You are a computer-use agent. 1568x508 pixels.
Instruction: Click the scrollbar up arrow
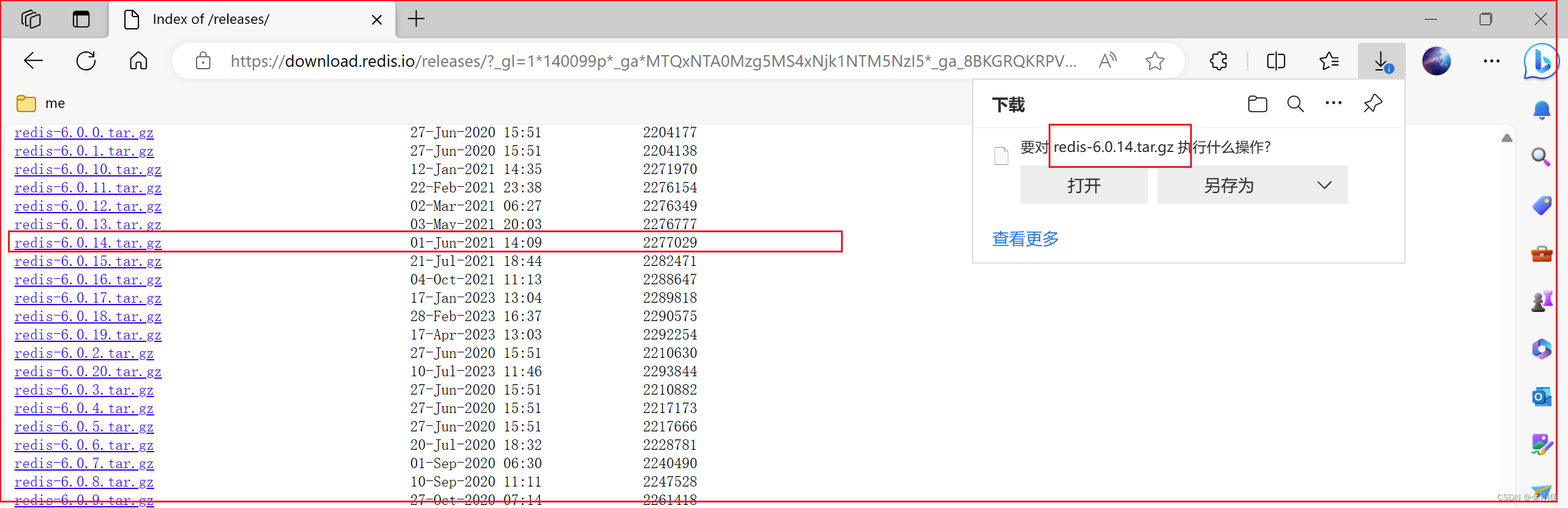click(x=1507, y=138)
